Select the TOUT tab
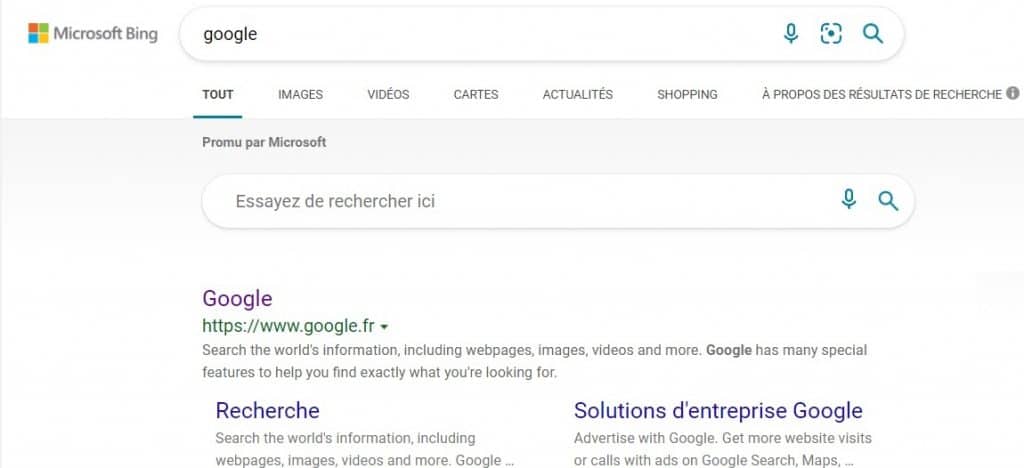Image resolution: width=1024 pixels, height=468 pixels. pos(217,95)
